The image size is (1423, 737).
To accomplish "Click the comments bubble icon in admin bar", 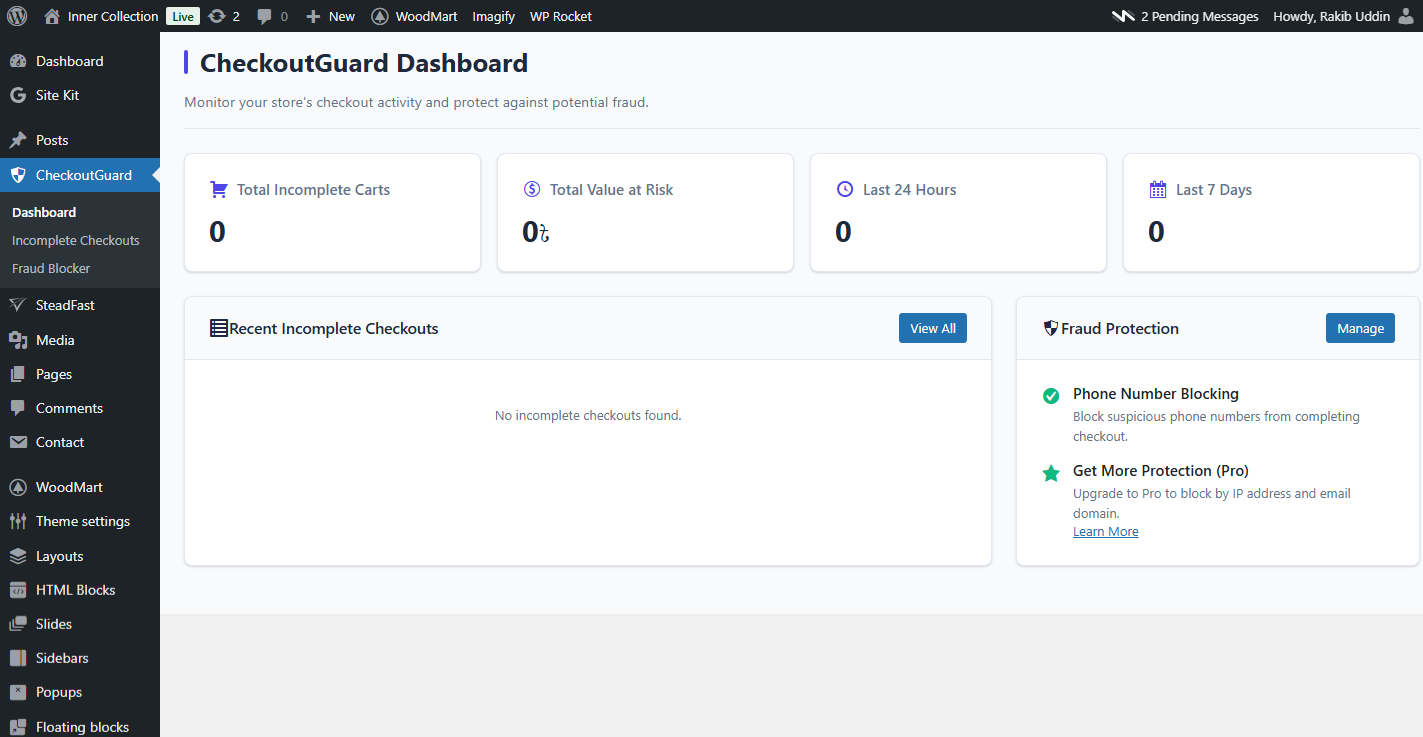I will point(265,16).
